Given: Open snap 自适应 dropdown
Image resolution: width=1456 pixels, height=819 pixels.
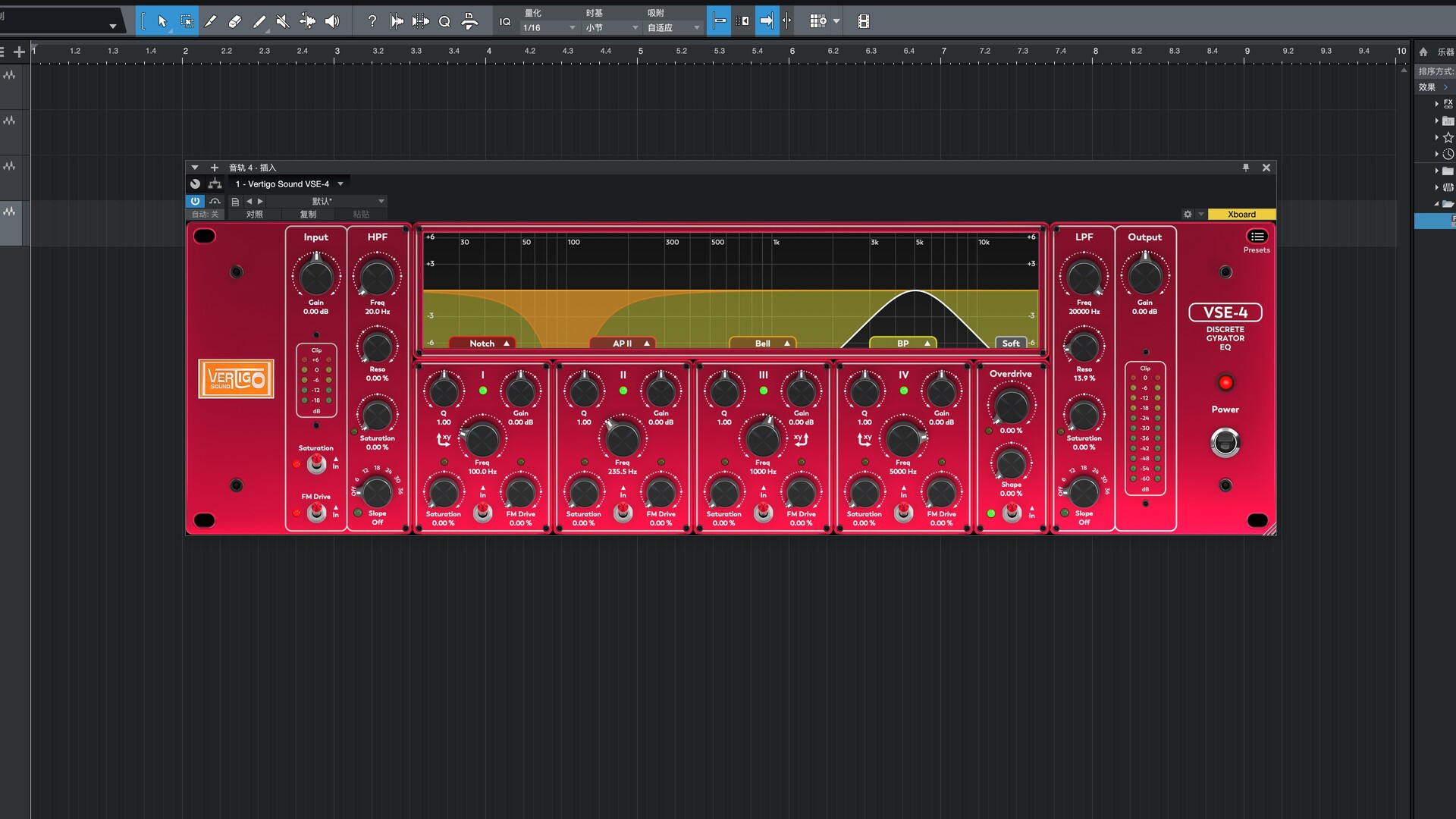Looking at the screenshot, I should (x=673, y=27).
